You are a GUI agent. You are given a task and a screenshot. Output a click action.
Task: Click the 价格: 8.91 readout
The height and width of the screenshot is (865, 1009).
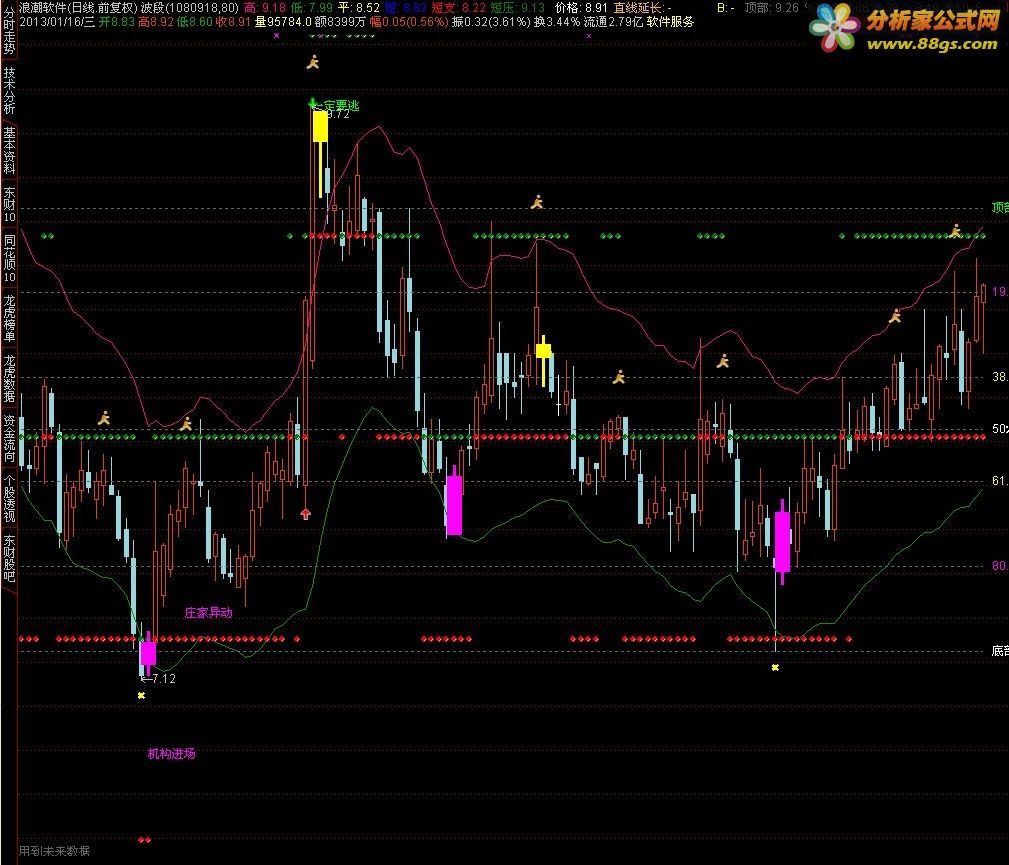click(581, 8)
